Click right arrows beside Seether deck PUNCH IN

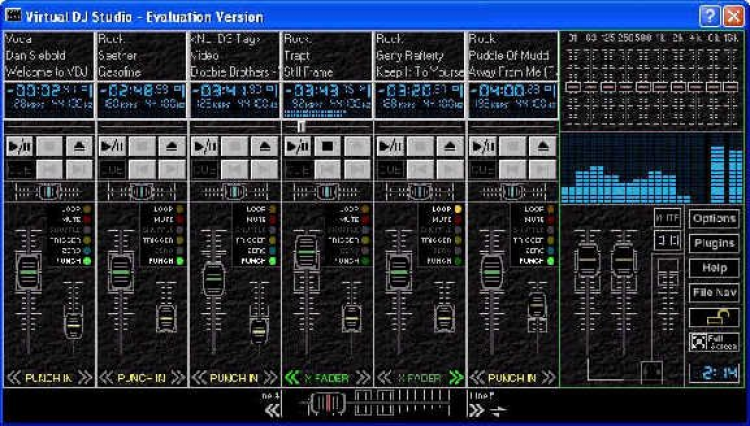click(x=177, y=378)
